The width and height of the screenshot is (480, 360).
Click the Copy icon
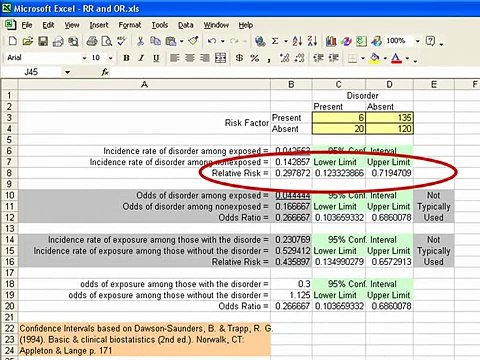pos(155,41)
